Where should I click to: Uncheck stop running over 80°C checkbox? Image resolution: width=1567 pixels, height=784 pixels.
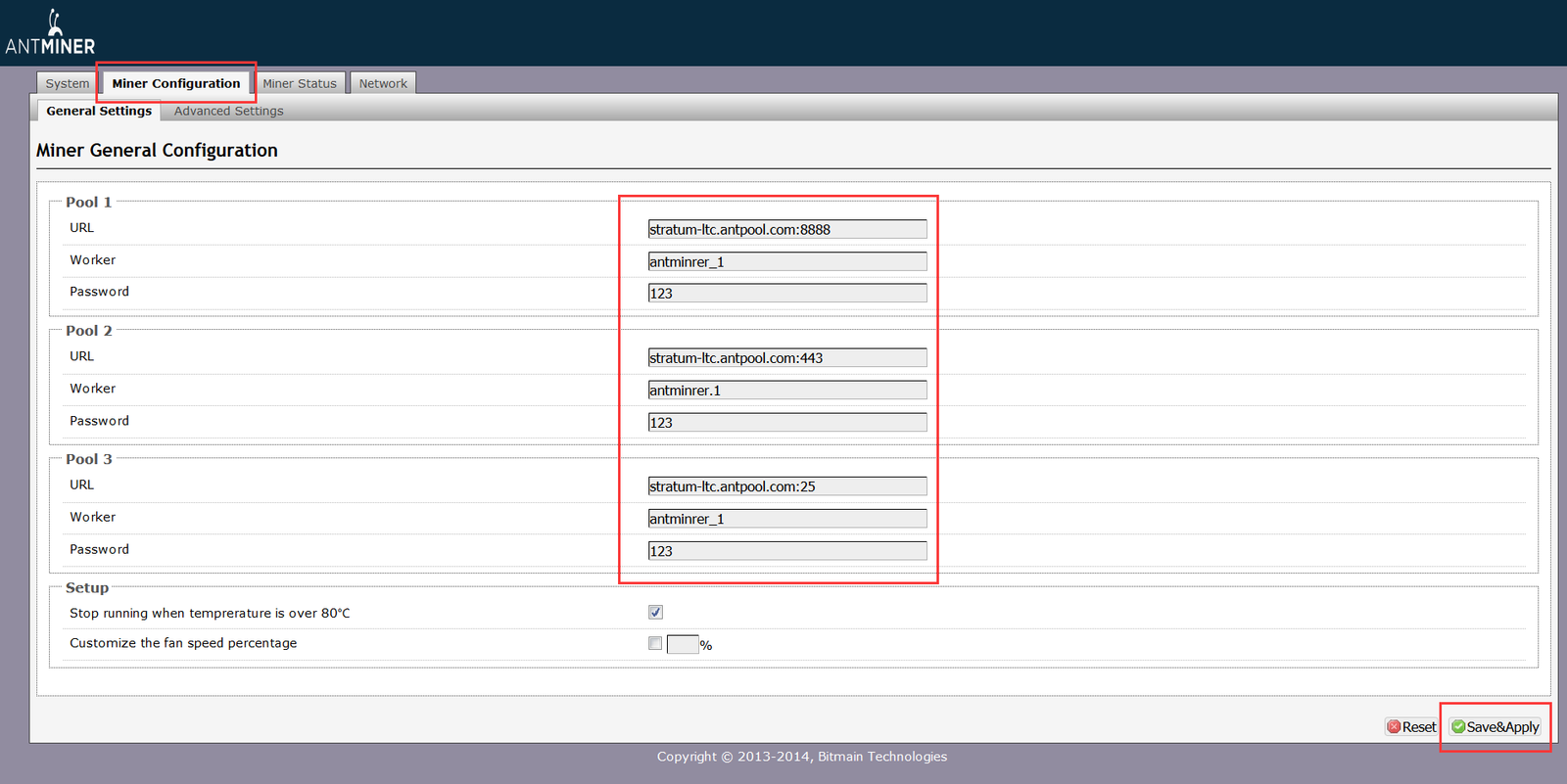[655, 612]
